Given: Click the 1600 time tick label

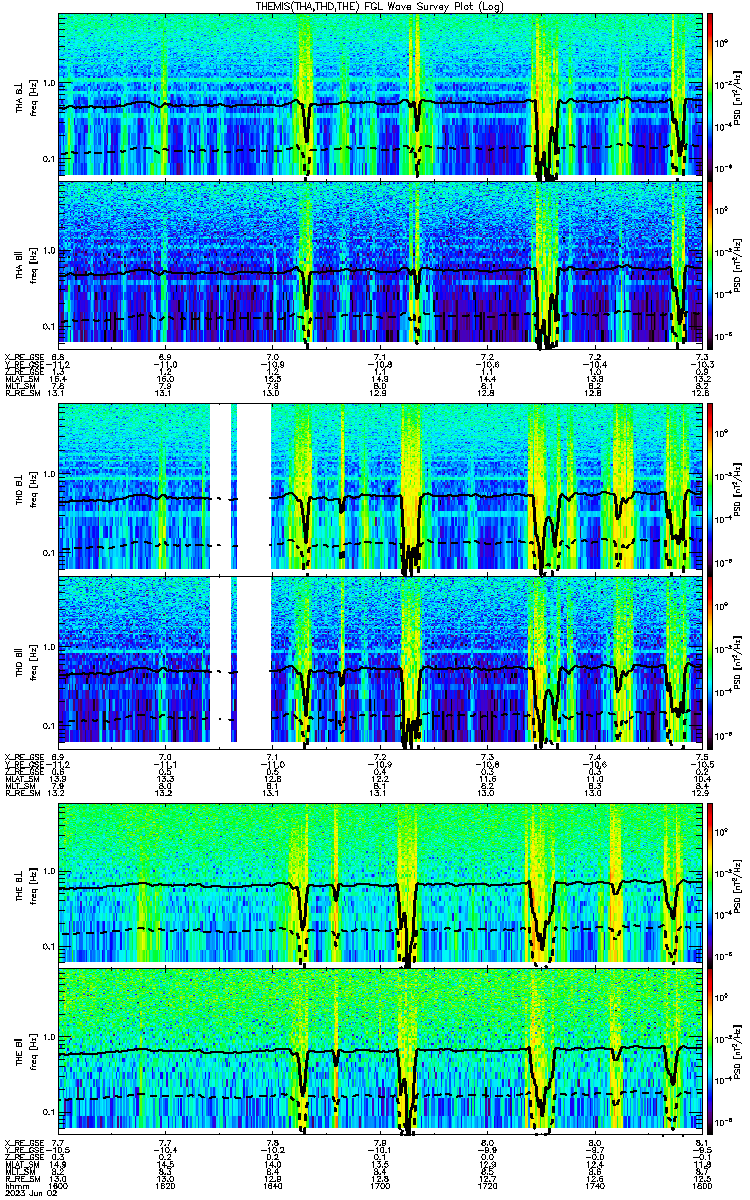Looking at the screenshot, I should (58, 1187).
